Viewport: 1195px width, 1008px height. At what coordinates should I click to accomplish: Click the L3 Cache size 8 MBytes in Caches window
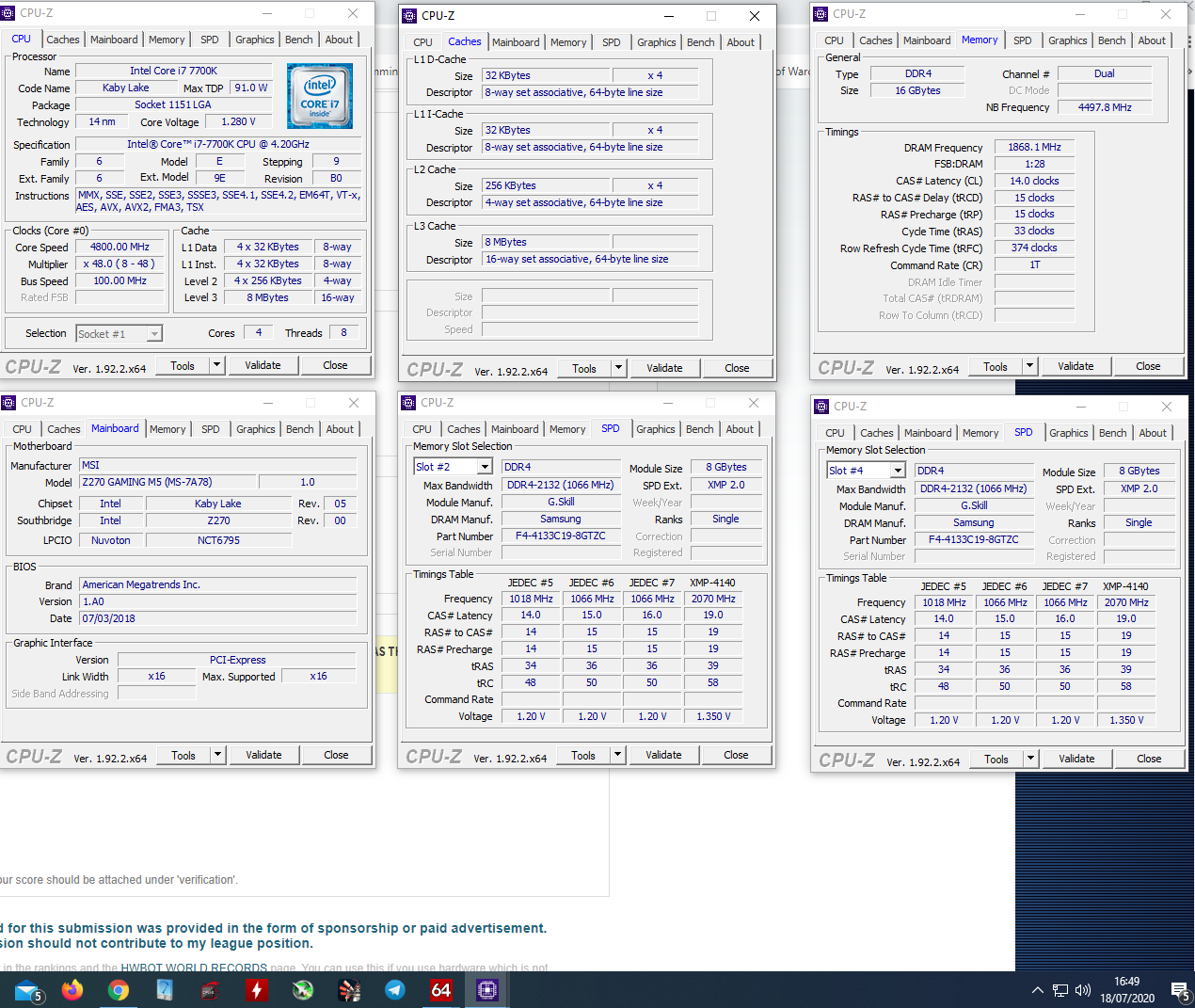(x=546, y=242)
